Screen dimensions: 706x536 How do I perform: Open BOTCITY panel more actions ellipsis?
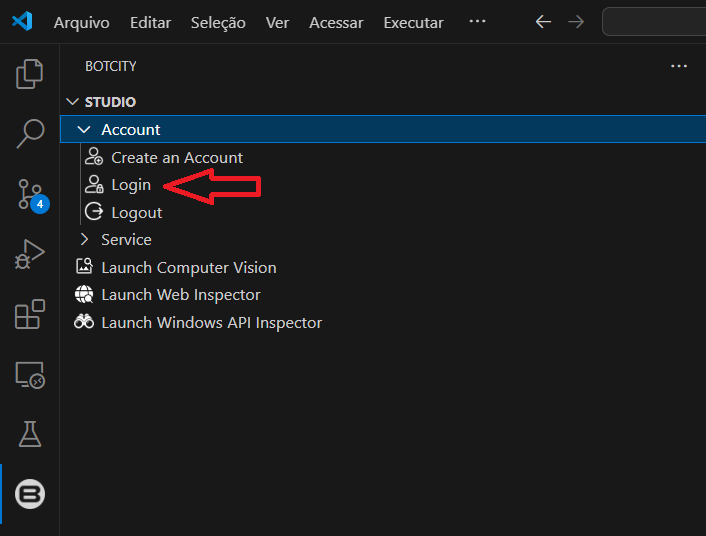pyautogui.click(x=679, y=66)
